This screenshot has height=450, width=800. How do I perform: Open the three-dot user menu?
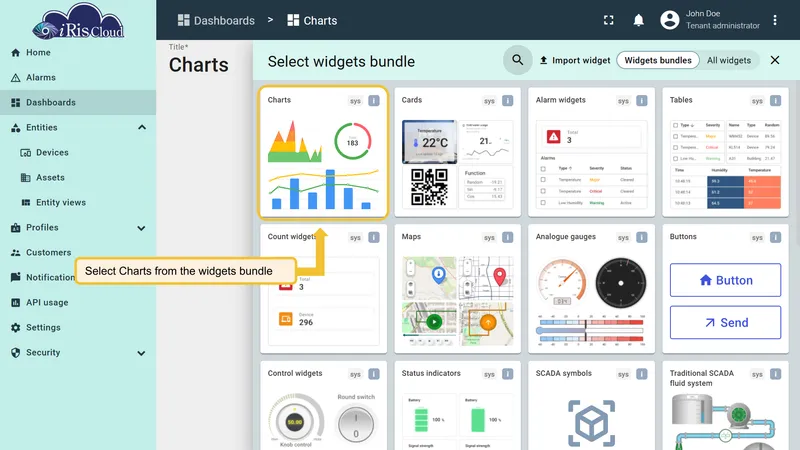(x=774, y=20)
